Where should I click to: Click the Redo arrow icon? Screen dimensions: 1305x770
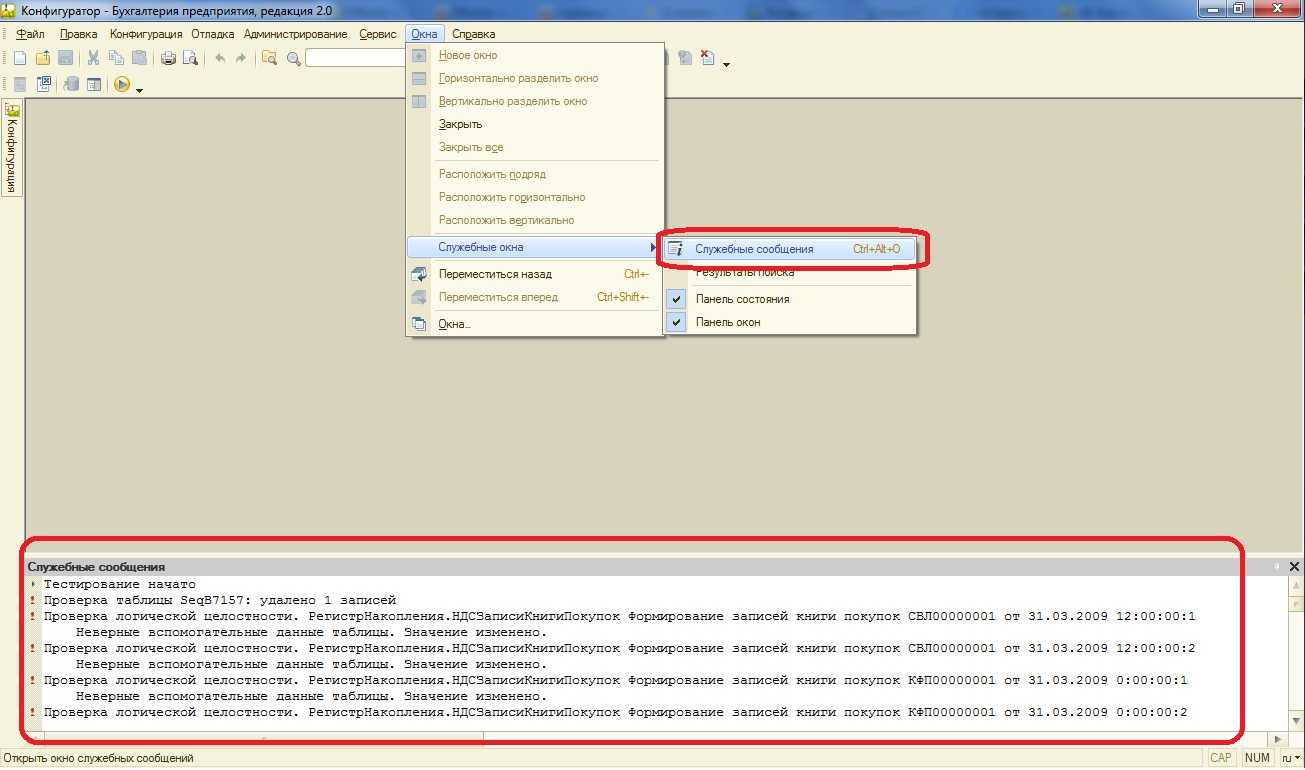[241, 58]
